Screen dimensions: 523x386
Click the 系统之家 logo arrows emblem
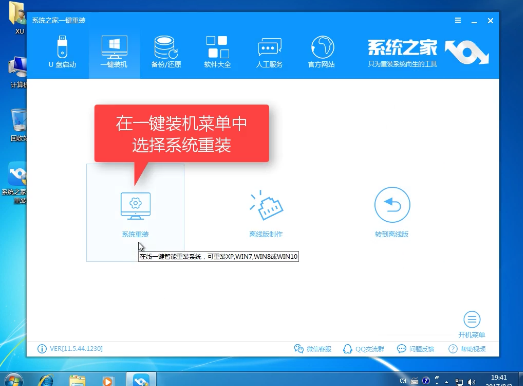click(x=467, y=52)
